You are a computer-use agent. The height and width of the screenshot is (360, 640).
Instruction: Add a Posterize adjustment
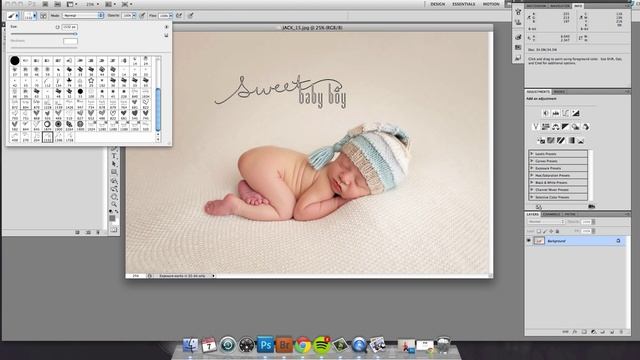[x=551, y=141]
